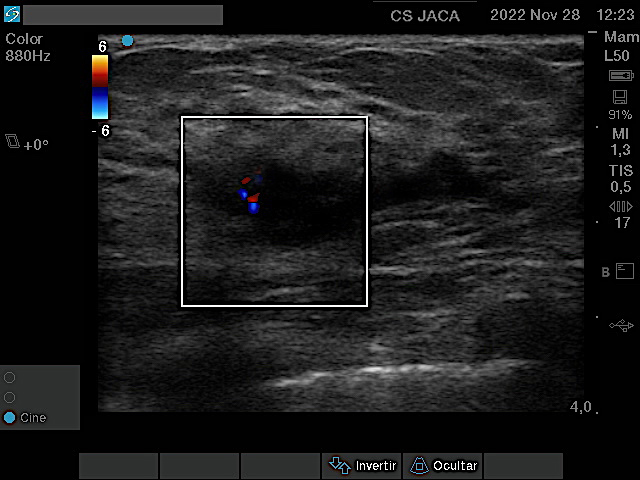
Task: Click the blank soft key right of Ocultar
Action: (523, 466)
